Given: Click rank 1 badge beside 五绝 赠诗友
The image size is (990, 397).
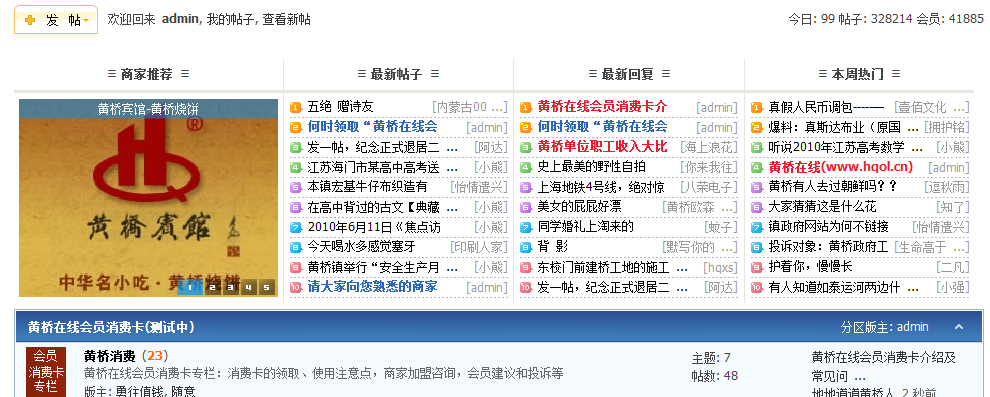Looking at the screenshot, I should [296, 108].
